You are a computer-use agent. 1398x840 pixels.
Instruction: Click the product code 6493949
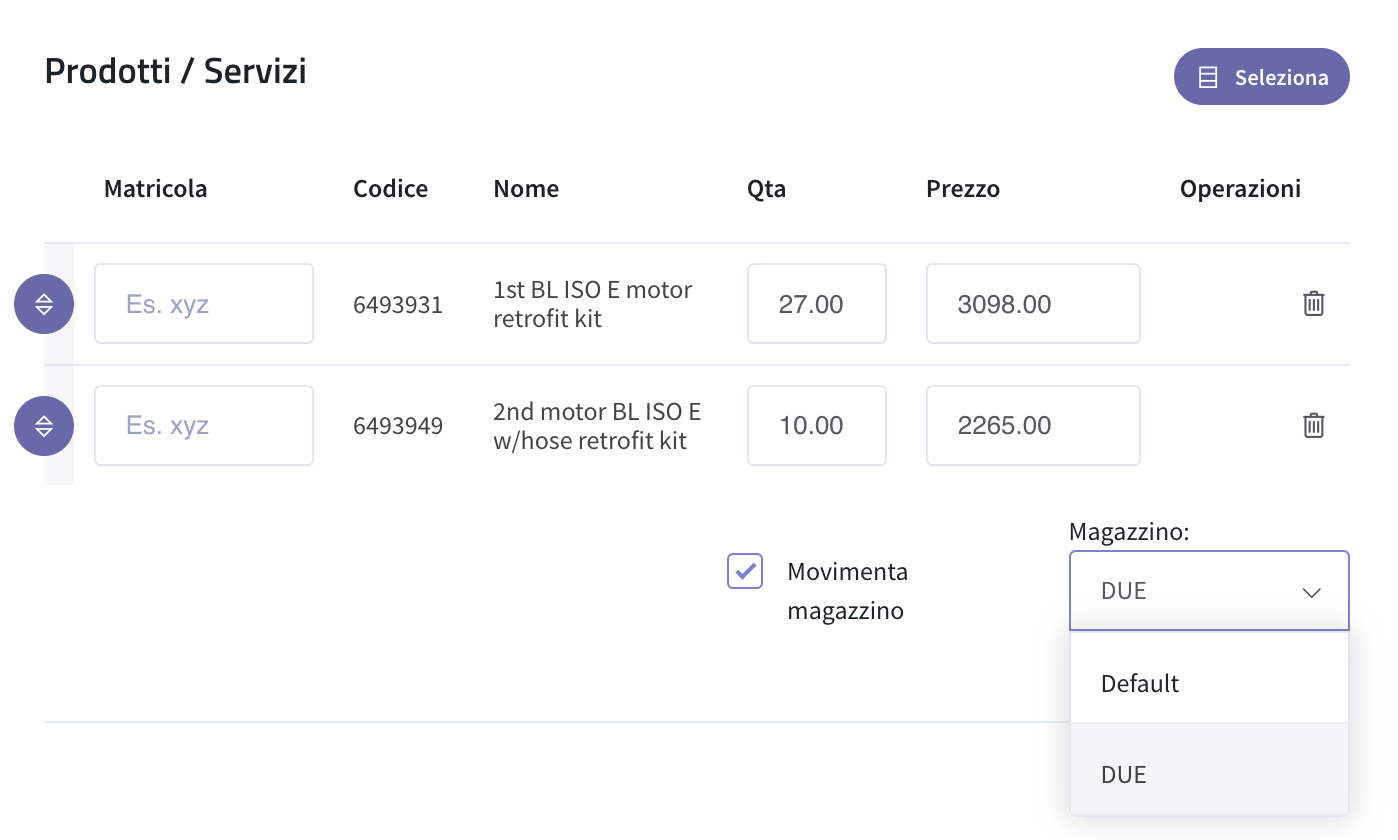398,426
